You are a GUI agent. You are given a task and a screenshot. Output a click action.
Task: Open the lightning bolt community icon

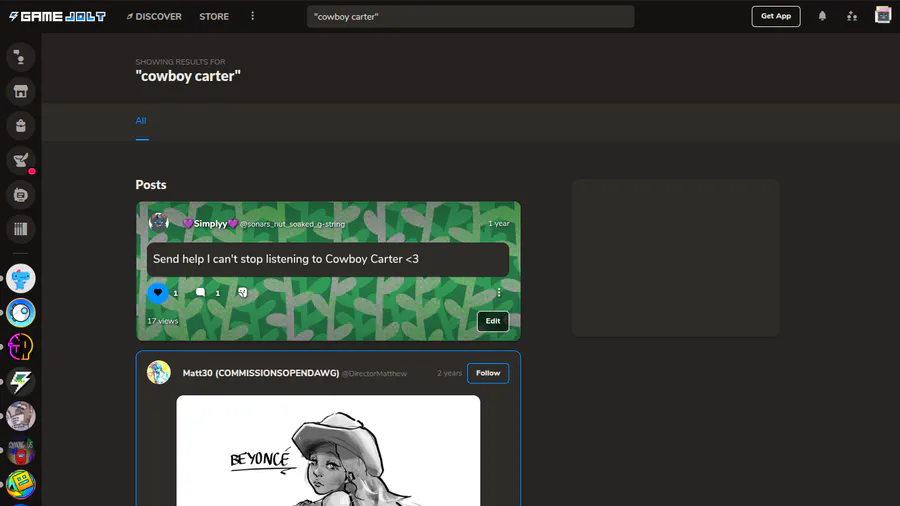pos(21,382)
